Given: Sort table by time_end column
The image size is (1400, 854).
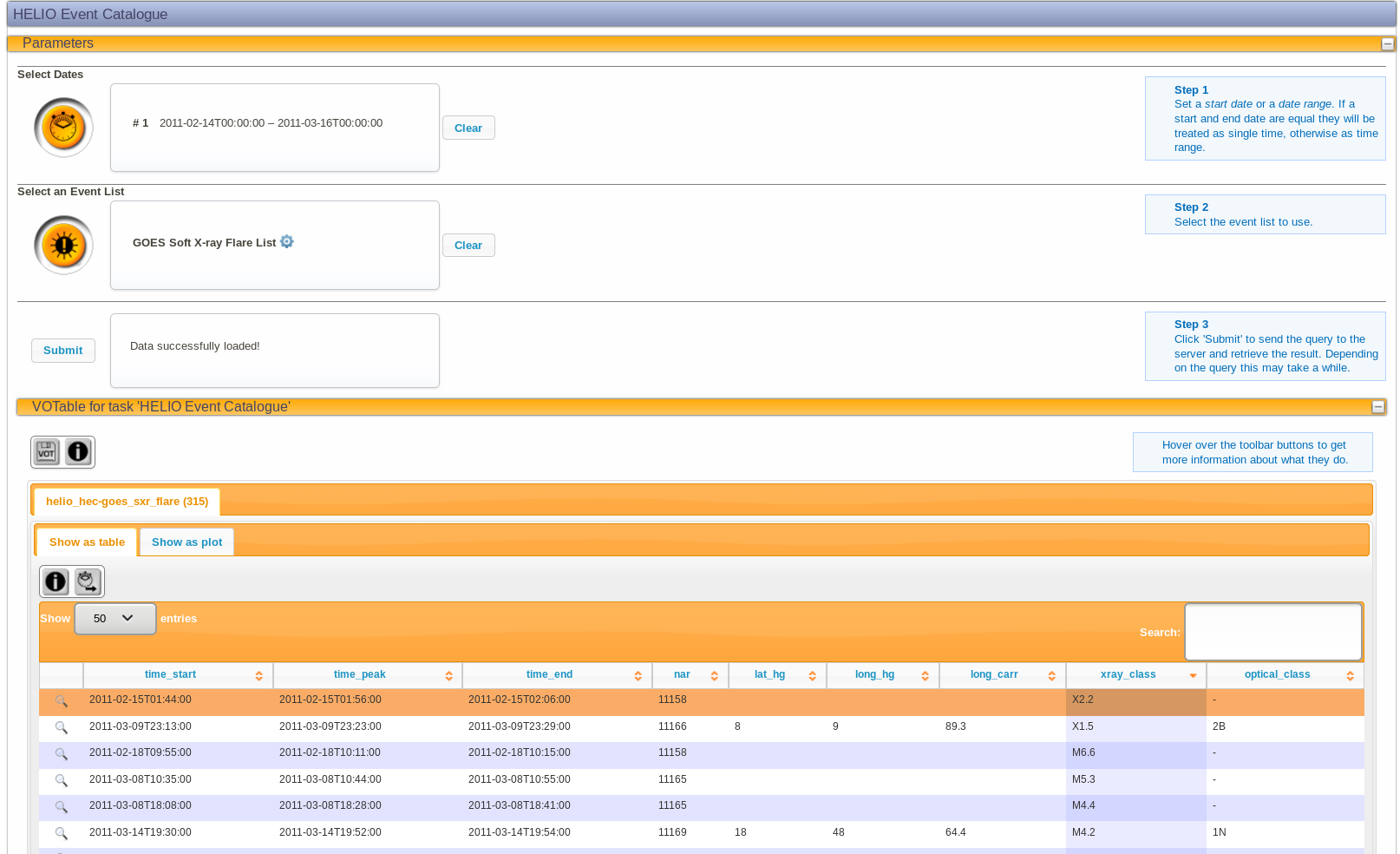Looking at the screenshot, I should (557, 675).
